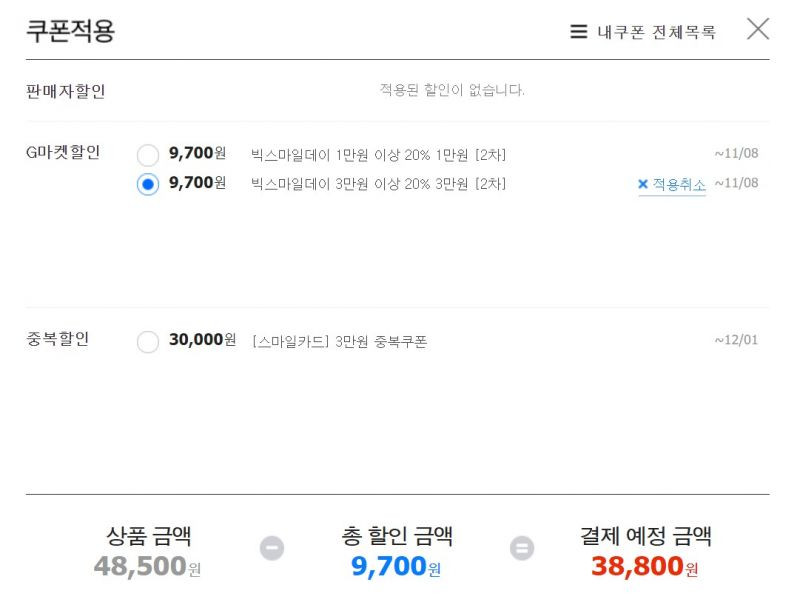Click the 총 할인 금액 9,700원 value
This screenshot has width=800, height=605.
pos(396,566)
